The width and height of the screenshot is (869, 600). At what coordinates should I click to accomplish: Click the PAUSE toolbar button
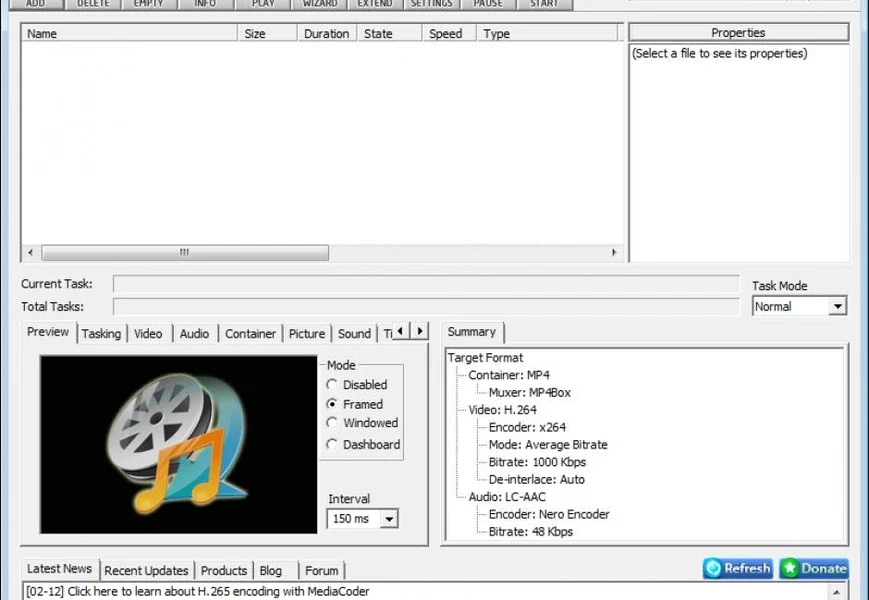[x=488, y=4]
